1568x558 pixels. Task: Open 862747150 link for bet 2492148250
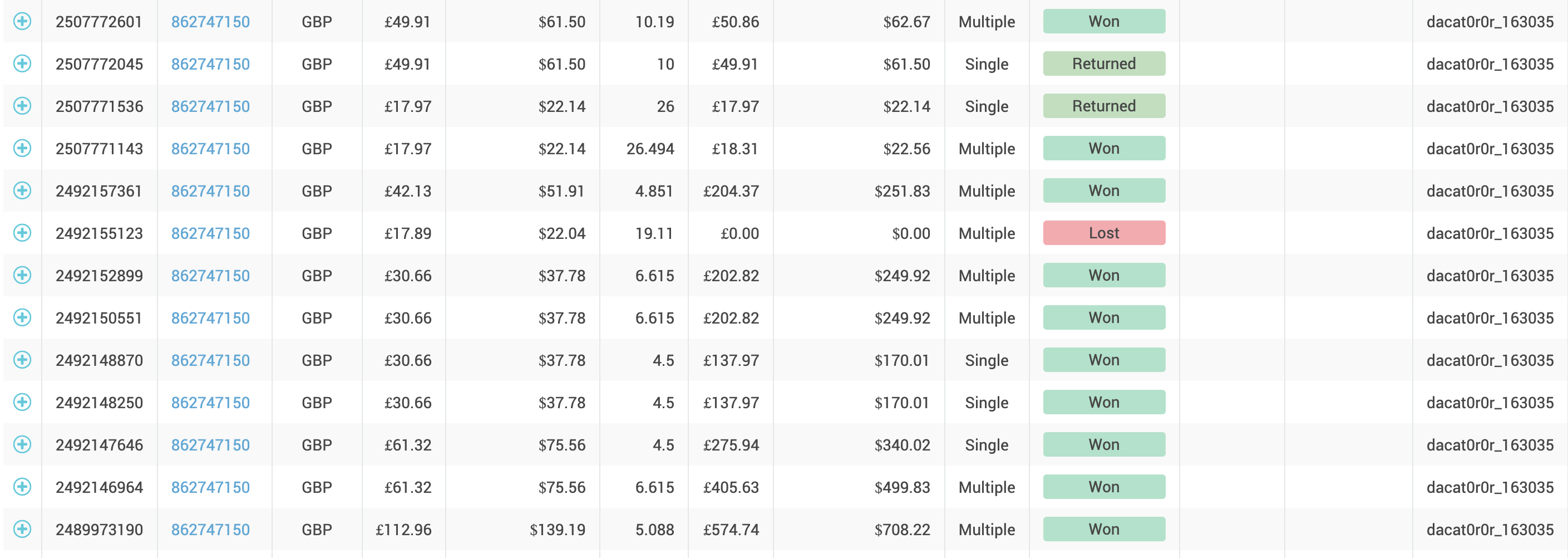pos(210,403)
